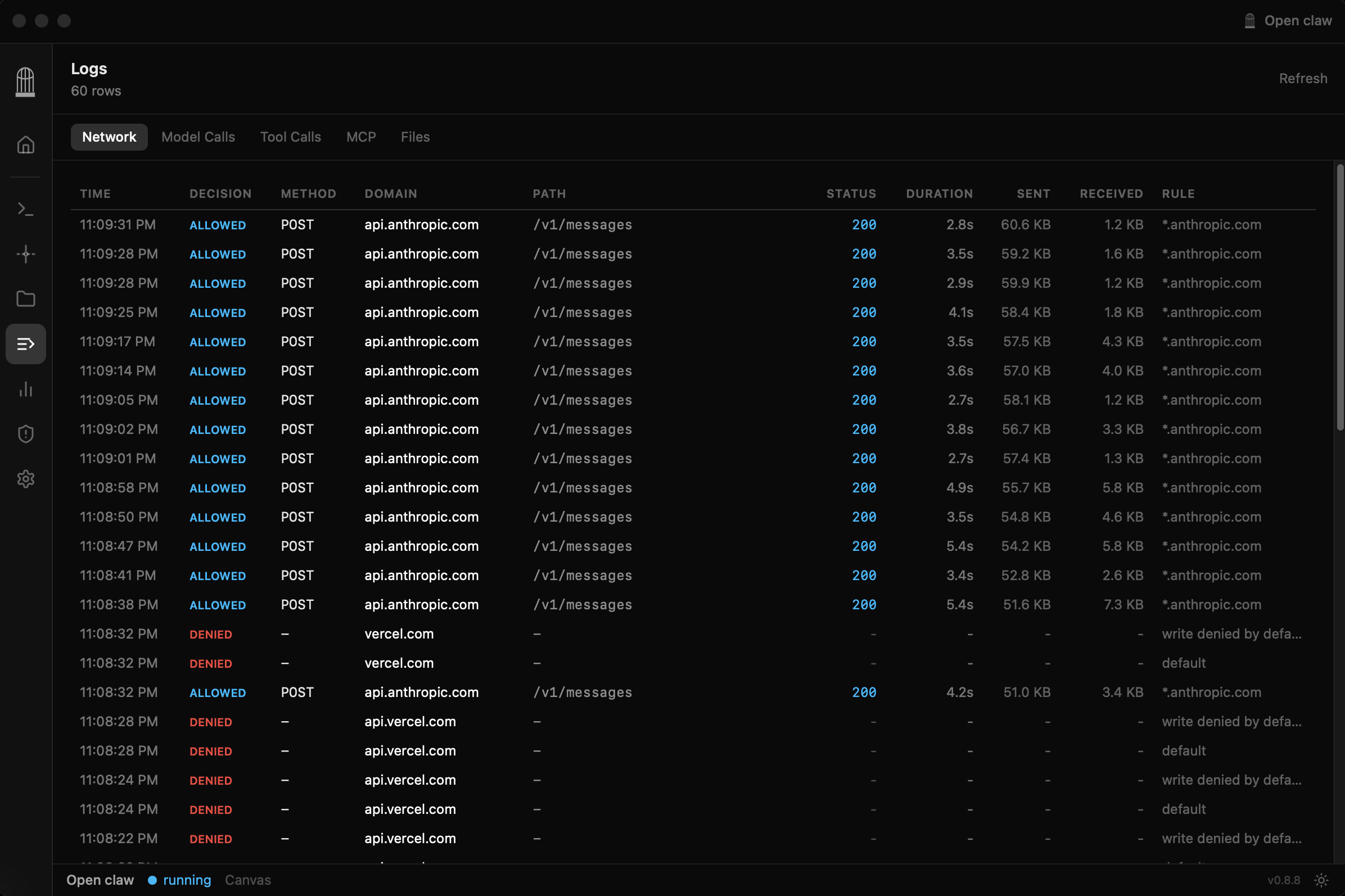This screenshot has height=896, width=1345.
Task: Select the Logs list sidebar icon
Action: point(26,344)
